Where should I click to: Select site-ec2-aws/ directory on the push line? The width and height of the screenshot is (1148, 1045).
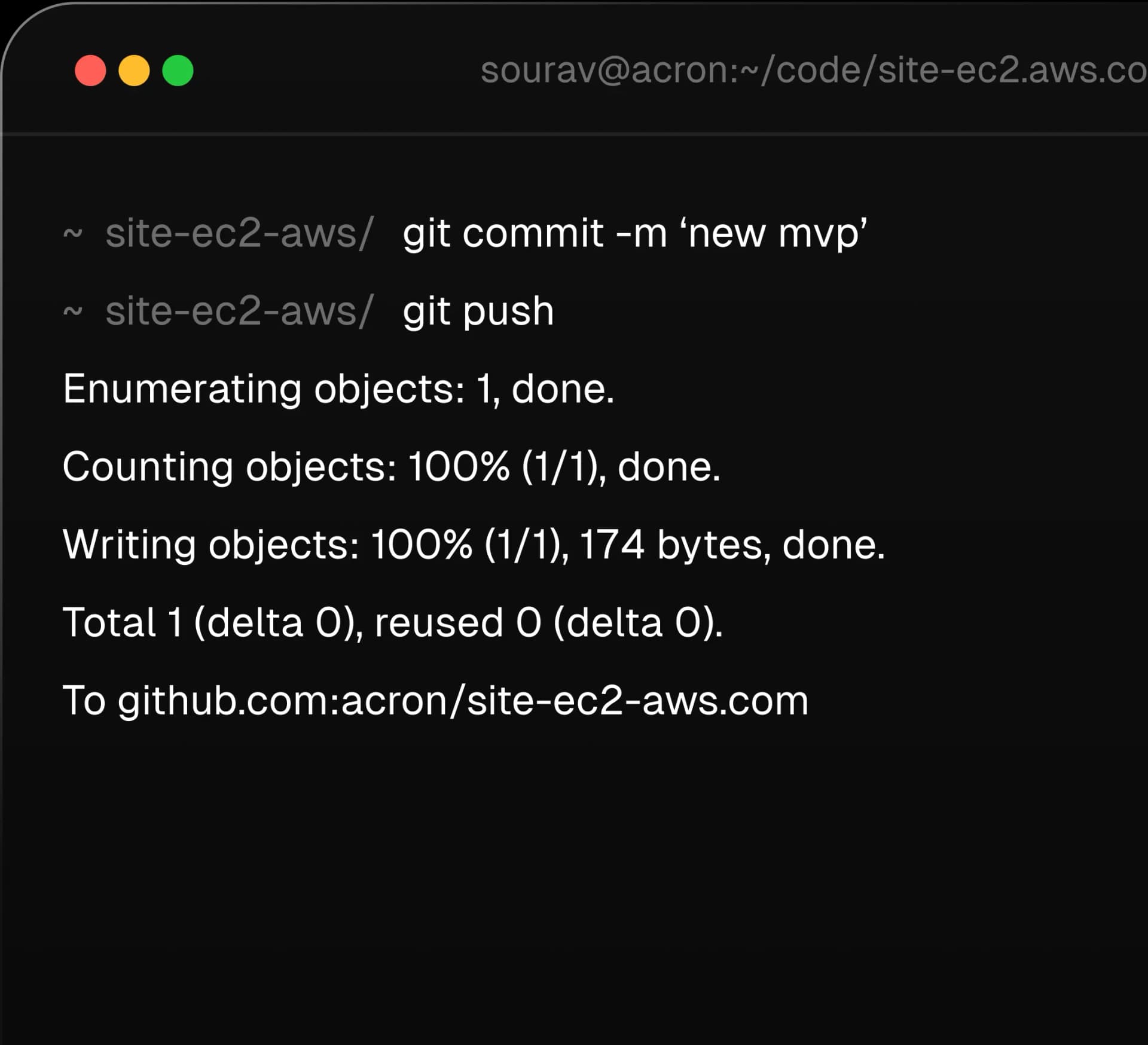(239, 311)
